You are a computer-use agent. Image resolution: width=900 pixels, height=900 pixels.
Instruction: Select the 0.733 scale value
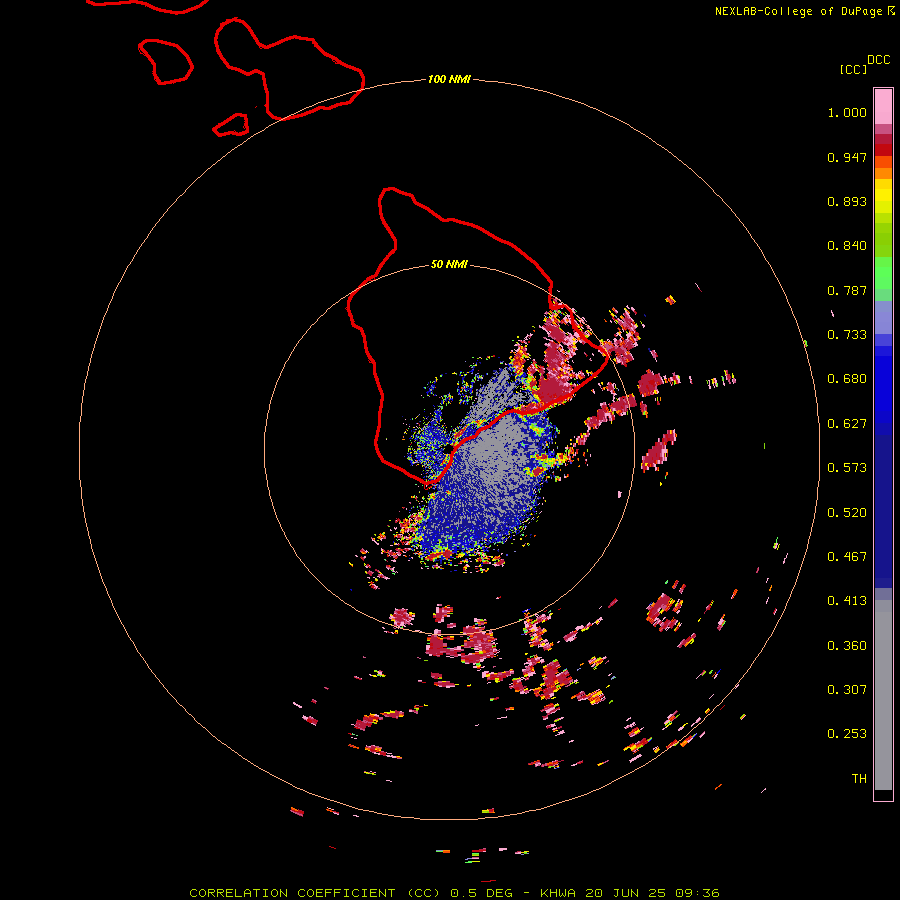point(847,335)
